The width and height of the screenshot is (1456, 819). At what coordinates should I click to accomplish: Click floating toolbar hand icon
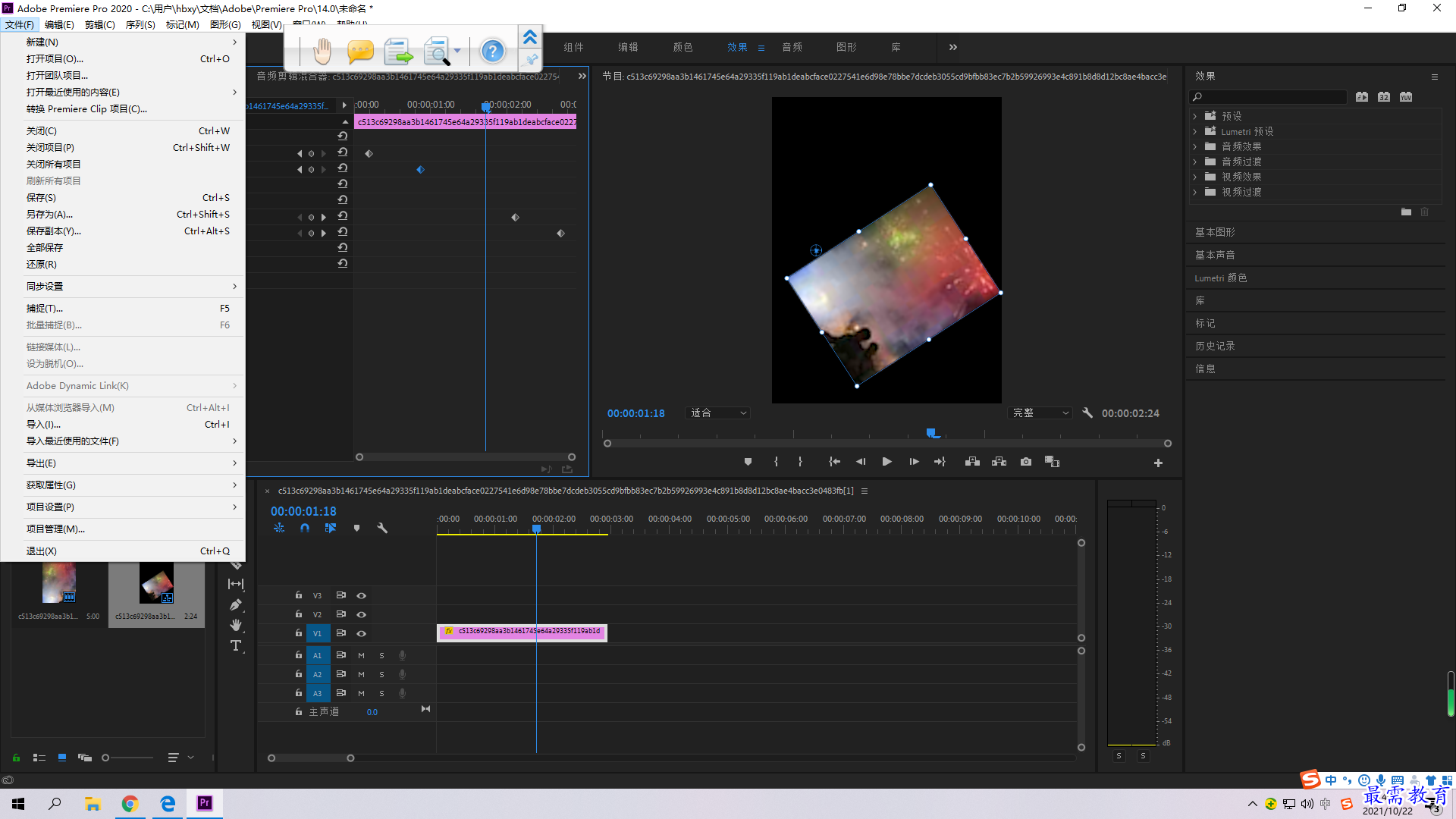322,52
